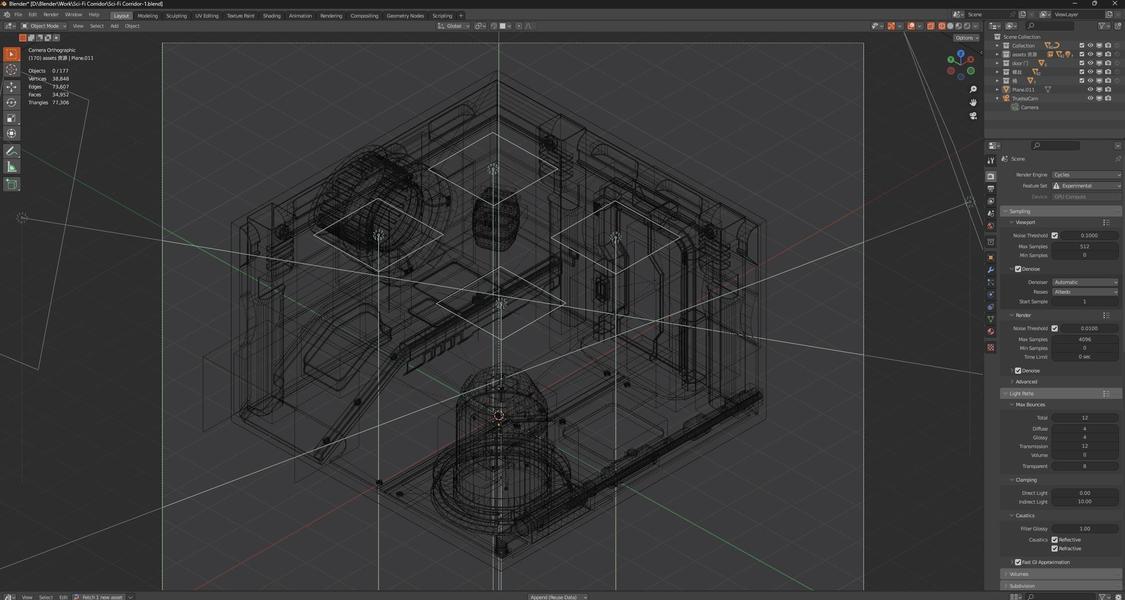Select the Annotate tool
The width and height of the screenshot is (1125, 600).
tap(12, 151)
